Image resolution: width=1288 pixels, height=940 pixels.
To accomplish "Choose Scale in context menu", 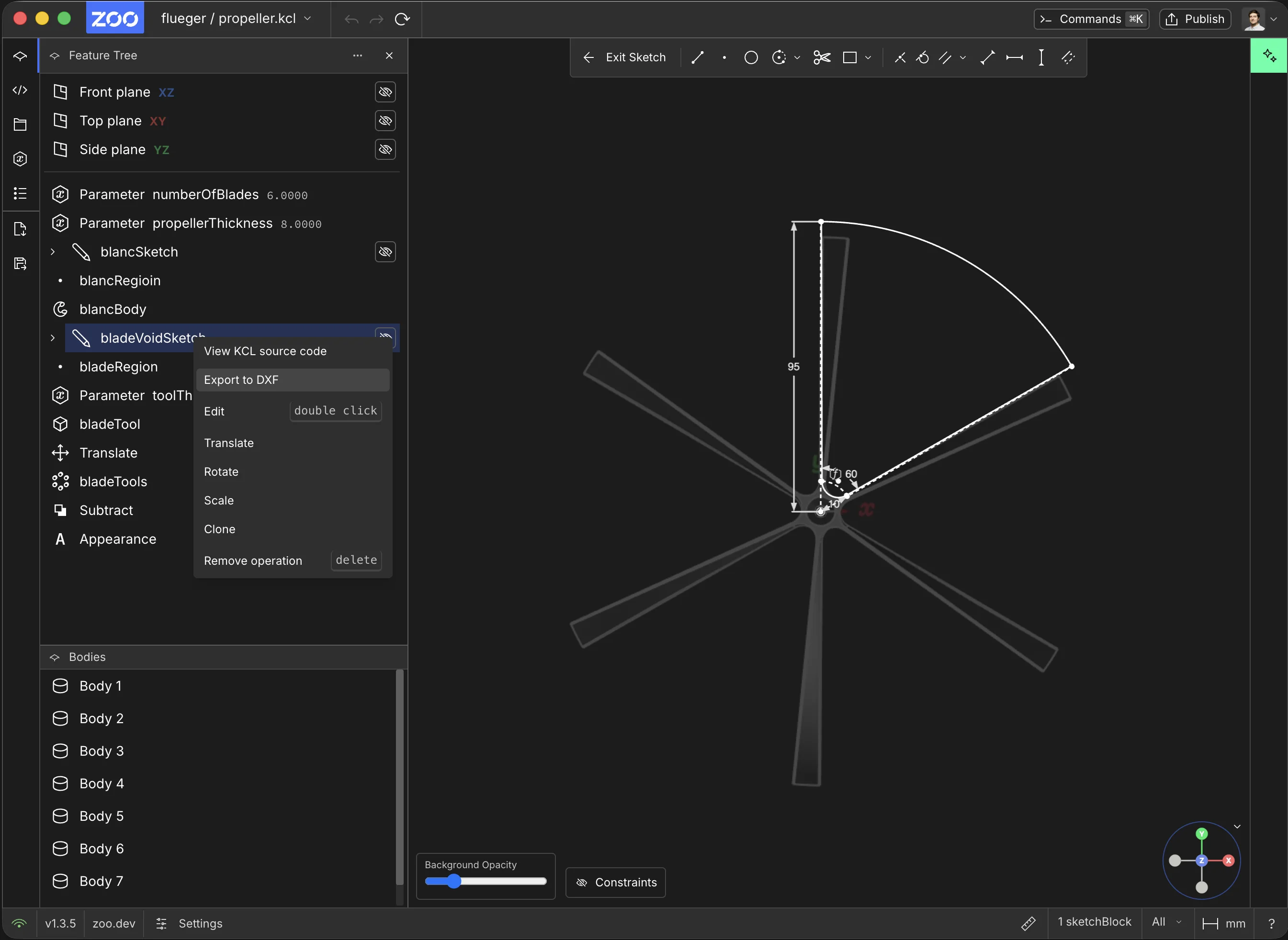I will [x=293, y=501].
